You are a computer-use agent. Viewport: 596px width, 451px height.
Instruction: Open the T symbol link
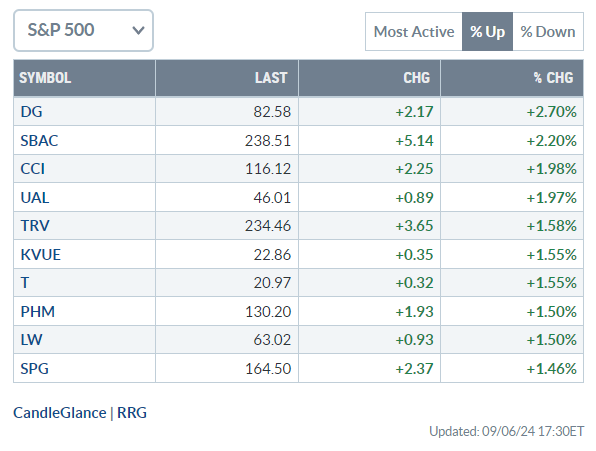[x=25, y=283]
